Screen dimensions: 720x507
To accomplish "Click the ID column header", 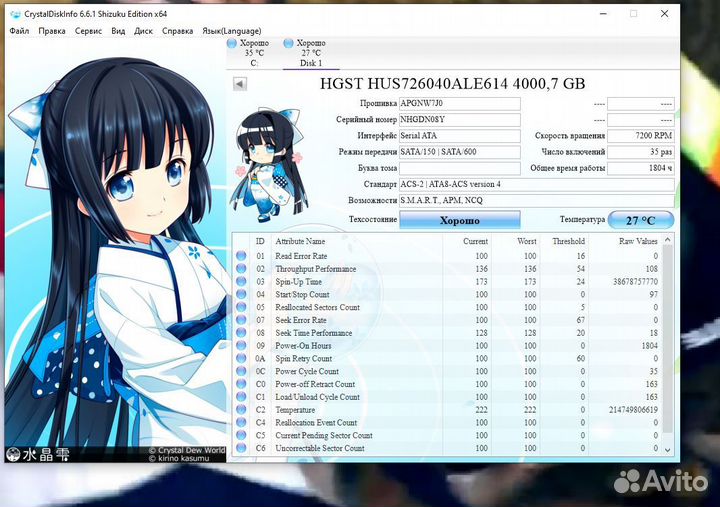I will click(x=260, y=241).
